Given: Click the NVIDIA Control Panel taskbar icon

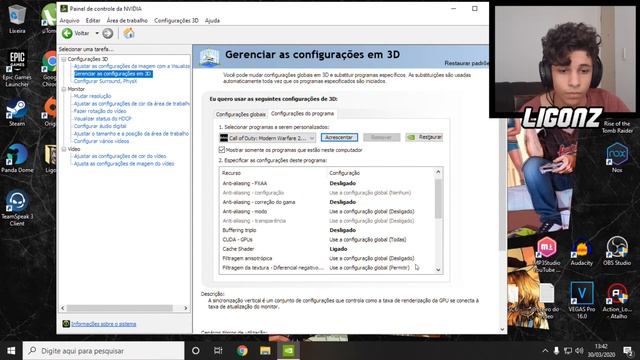Looking at the screenshot, I should click(289, 351).
